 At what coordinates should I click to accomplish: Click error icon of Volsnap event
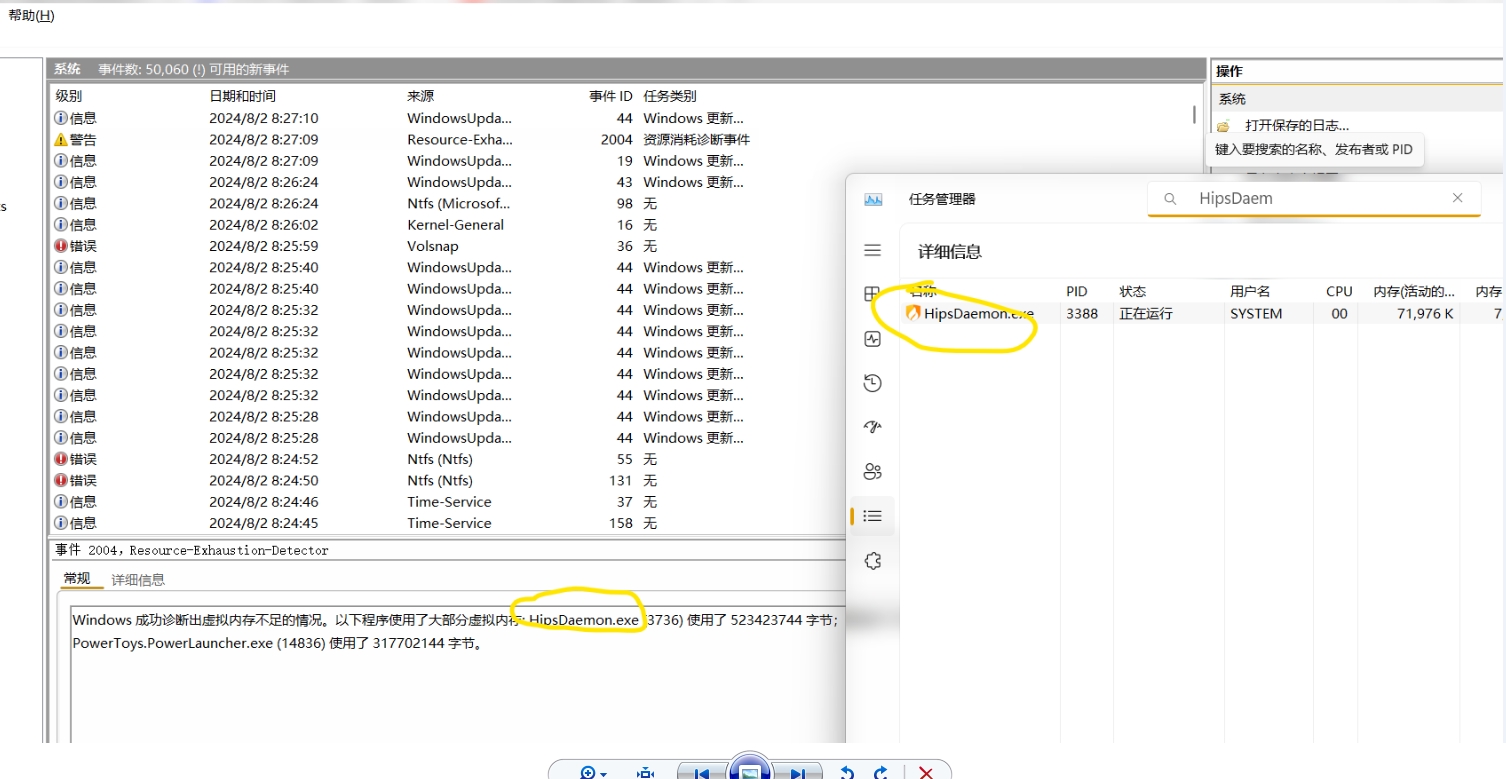(61, 246)
